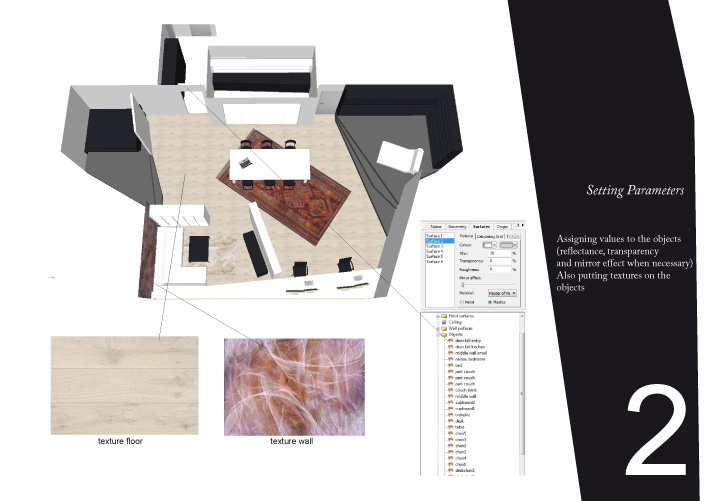Switch to the Geometry tab
709x501 pixels.
pyautogui.click(x=457, y=227)
